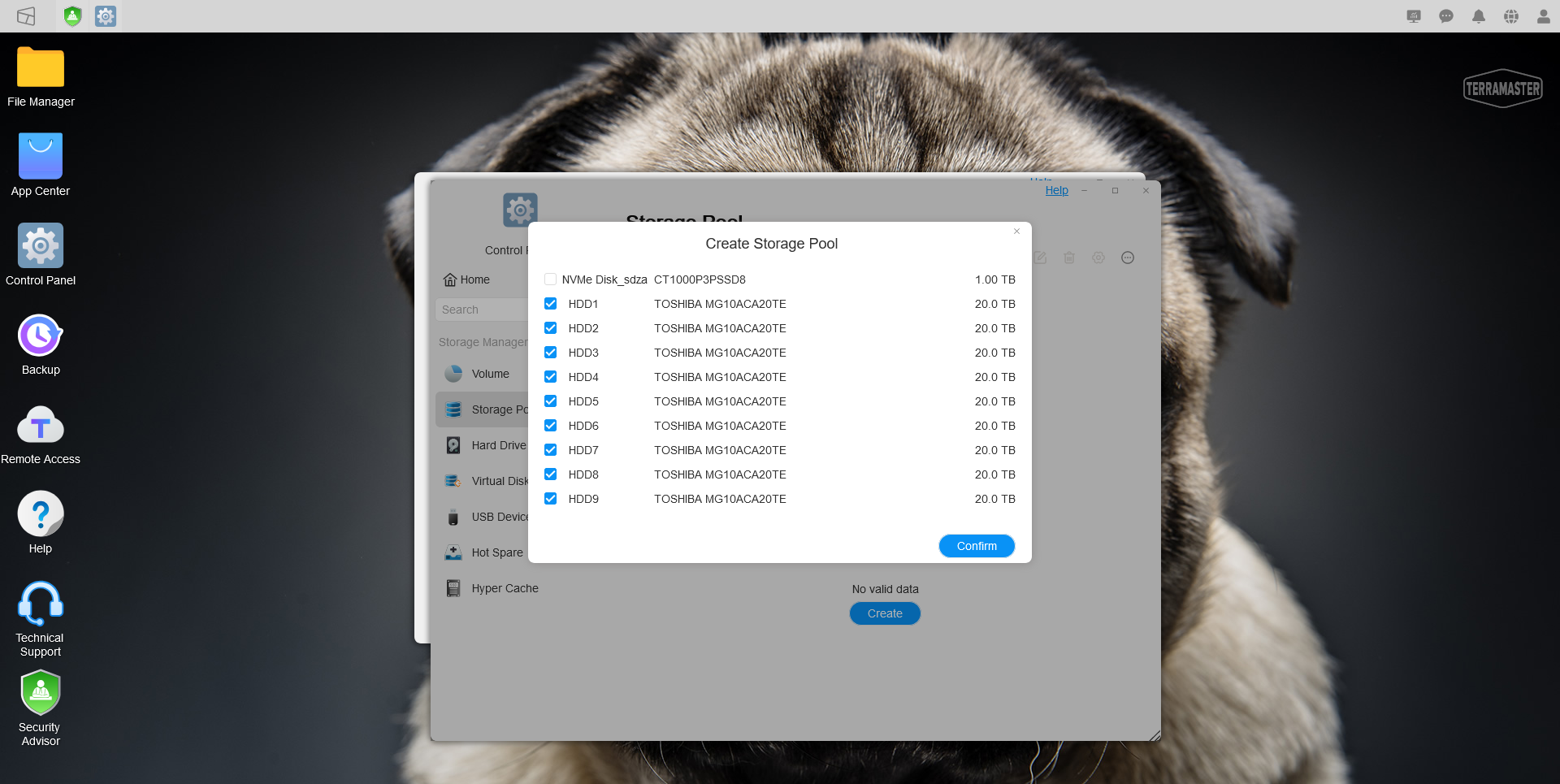Switch to Control Panel in the taskbar

pos(106,16)
